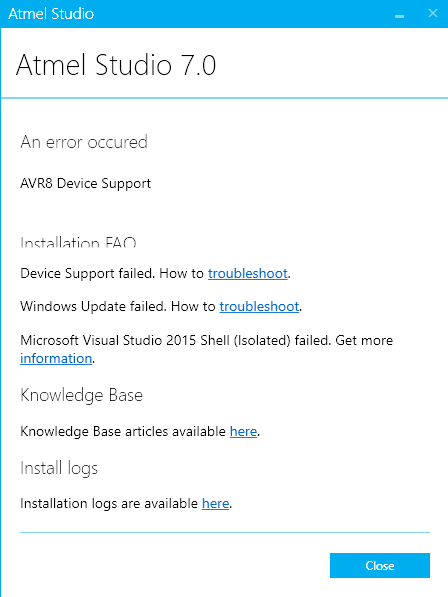The height and width of the screenshot is (597, 448).
Task: Click the Installation FAQ section heading
Action: click(78, 242)
